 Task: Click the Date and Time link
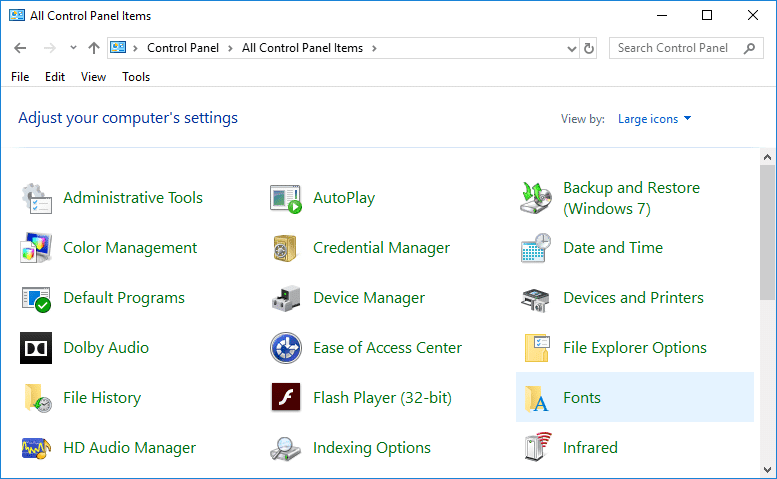click(x=612, y=248)
